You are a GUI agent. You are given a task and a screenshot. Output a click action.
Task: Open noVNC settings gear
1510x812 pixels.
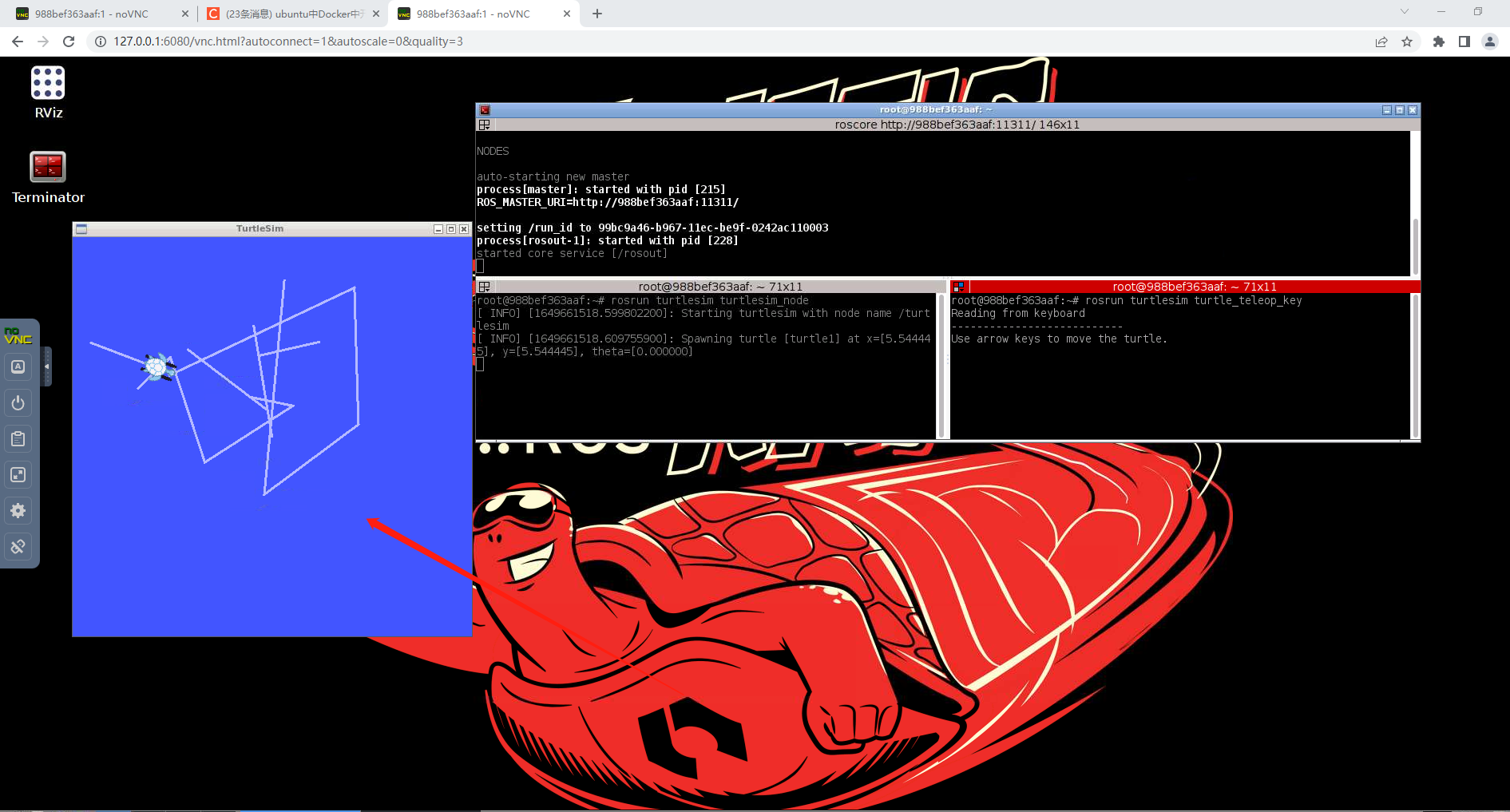(18, 511)
